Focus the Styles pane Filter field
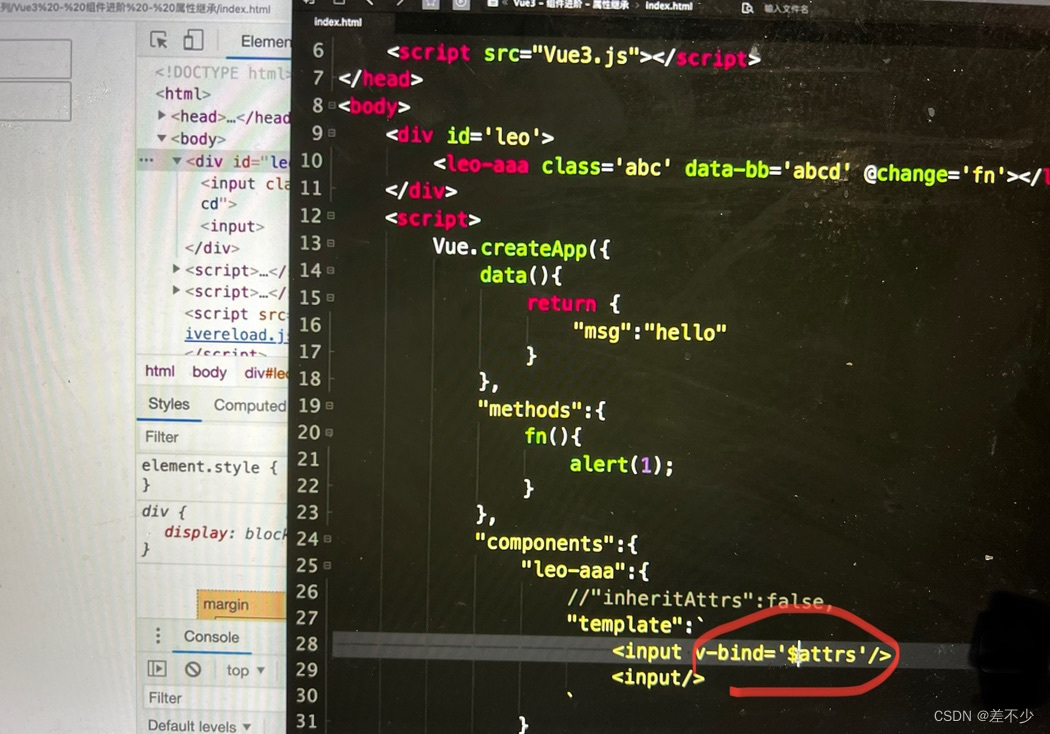This screenshot has height=734, width=1050. point(213,437)
